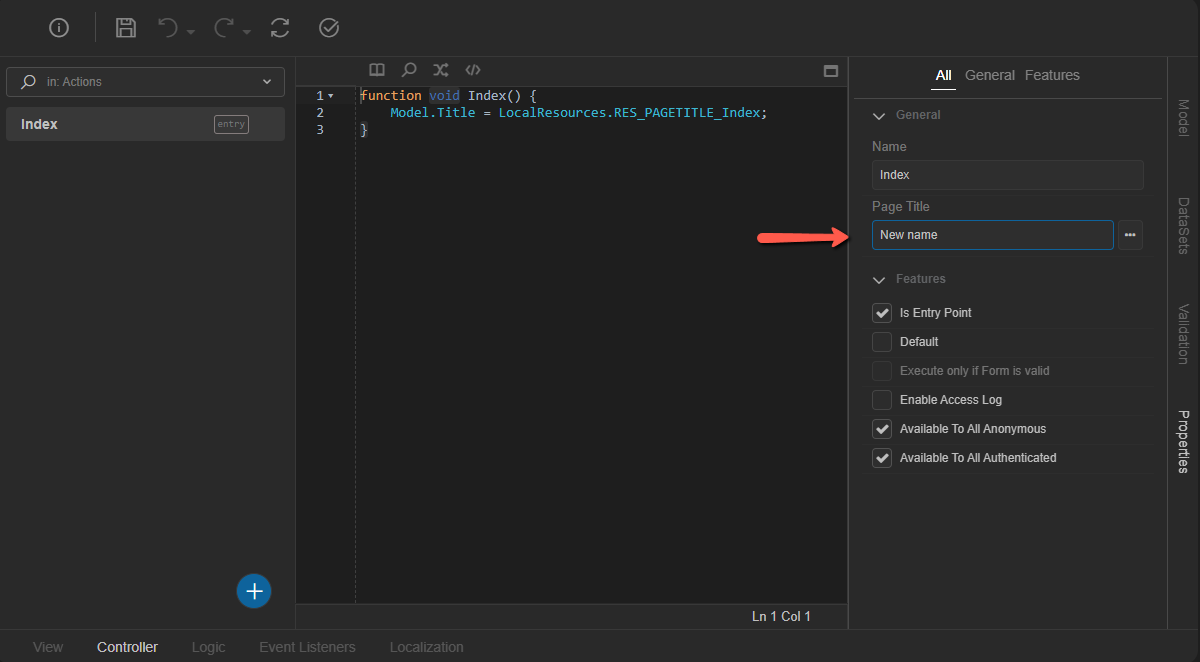Click the info icon in top toolbar
This screenshot has height=662, width=1200.
tap(59, 28)
